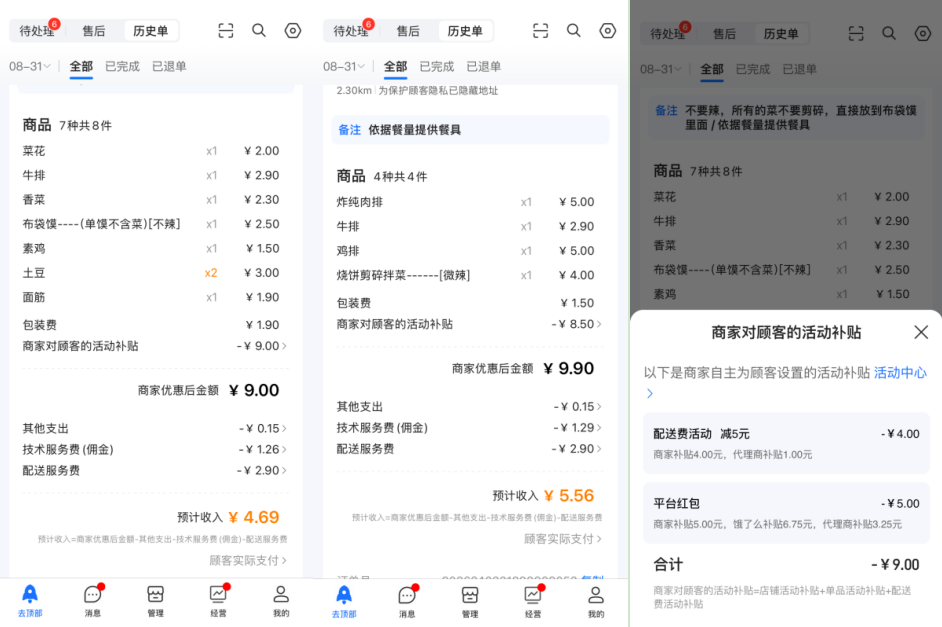Expand the 08-31 date dropdown in left panel
This screenshot has height=627, width=942.
click(x=29, y=66)
